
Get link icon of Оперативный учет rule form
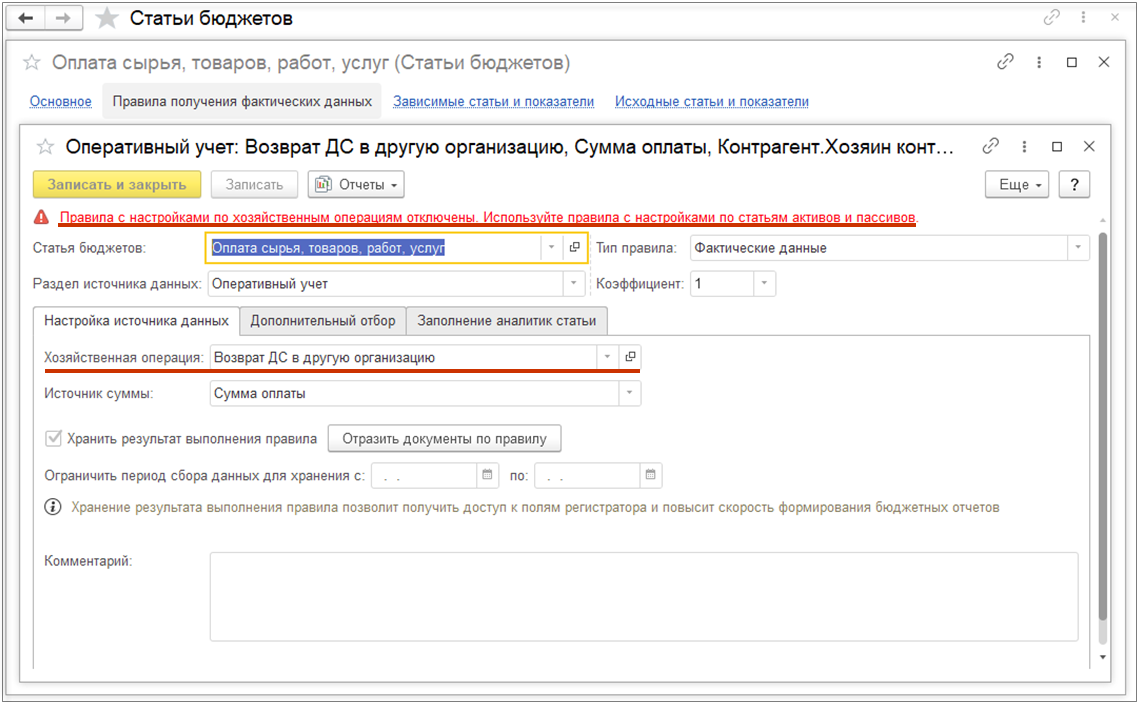991,146
